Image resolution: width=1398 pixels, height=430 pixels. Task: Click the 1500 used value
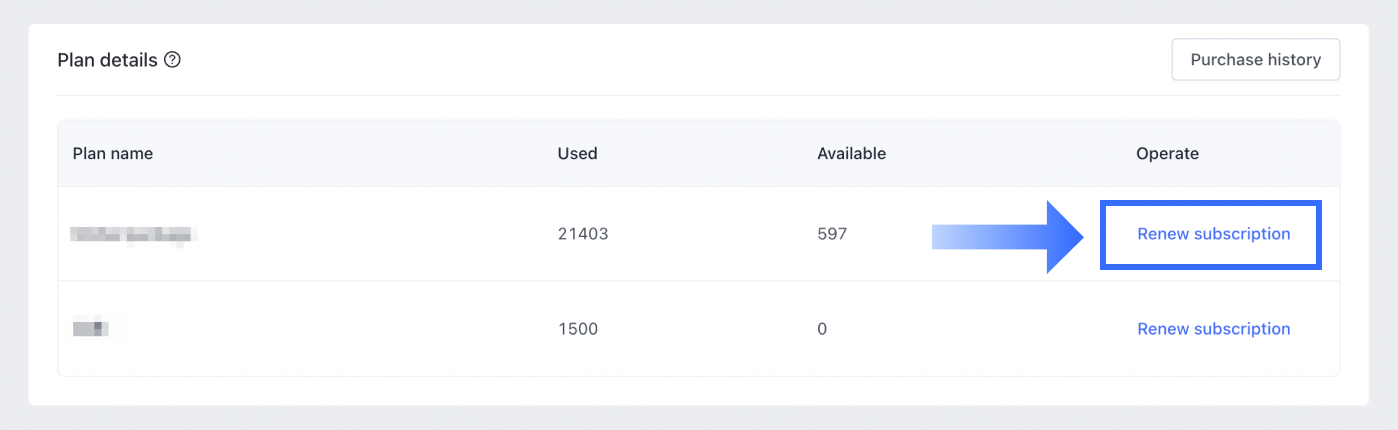(x=578, y=329)
